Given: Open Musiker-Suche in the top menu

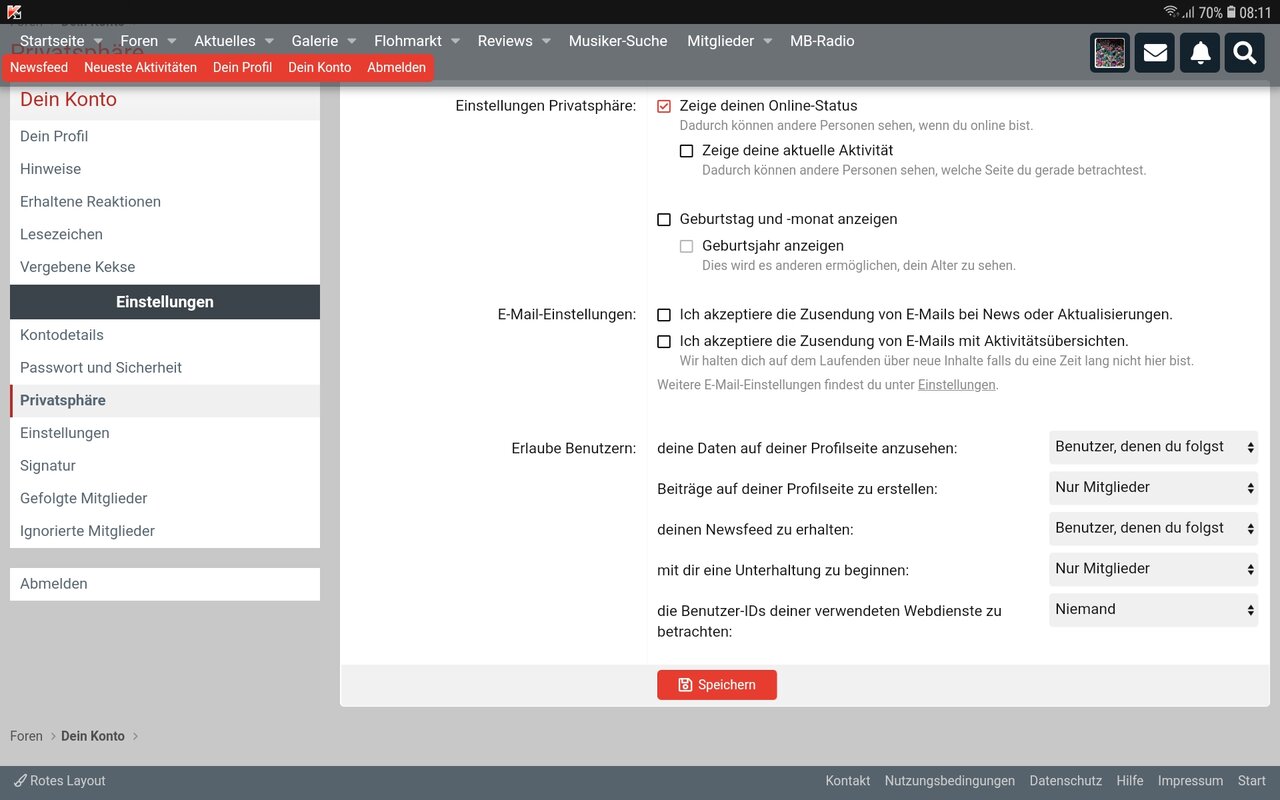Looking at the screenshot, I should (618, 41).
